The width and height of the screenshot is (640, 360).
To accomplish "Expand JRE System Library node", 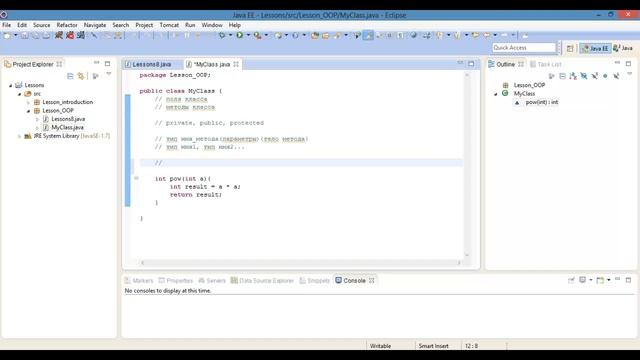I will pos(19,136).
